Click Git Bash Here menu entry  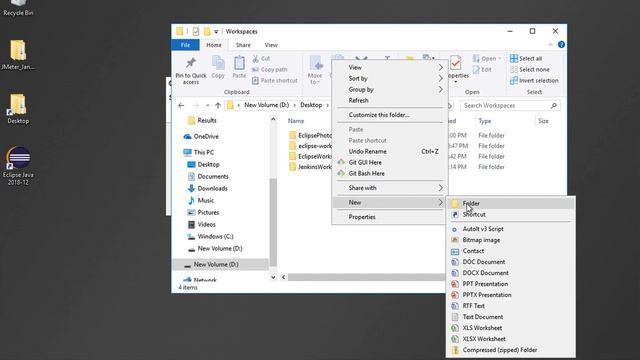389,173
